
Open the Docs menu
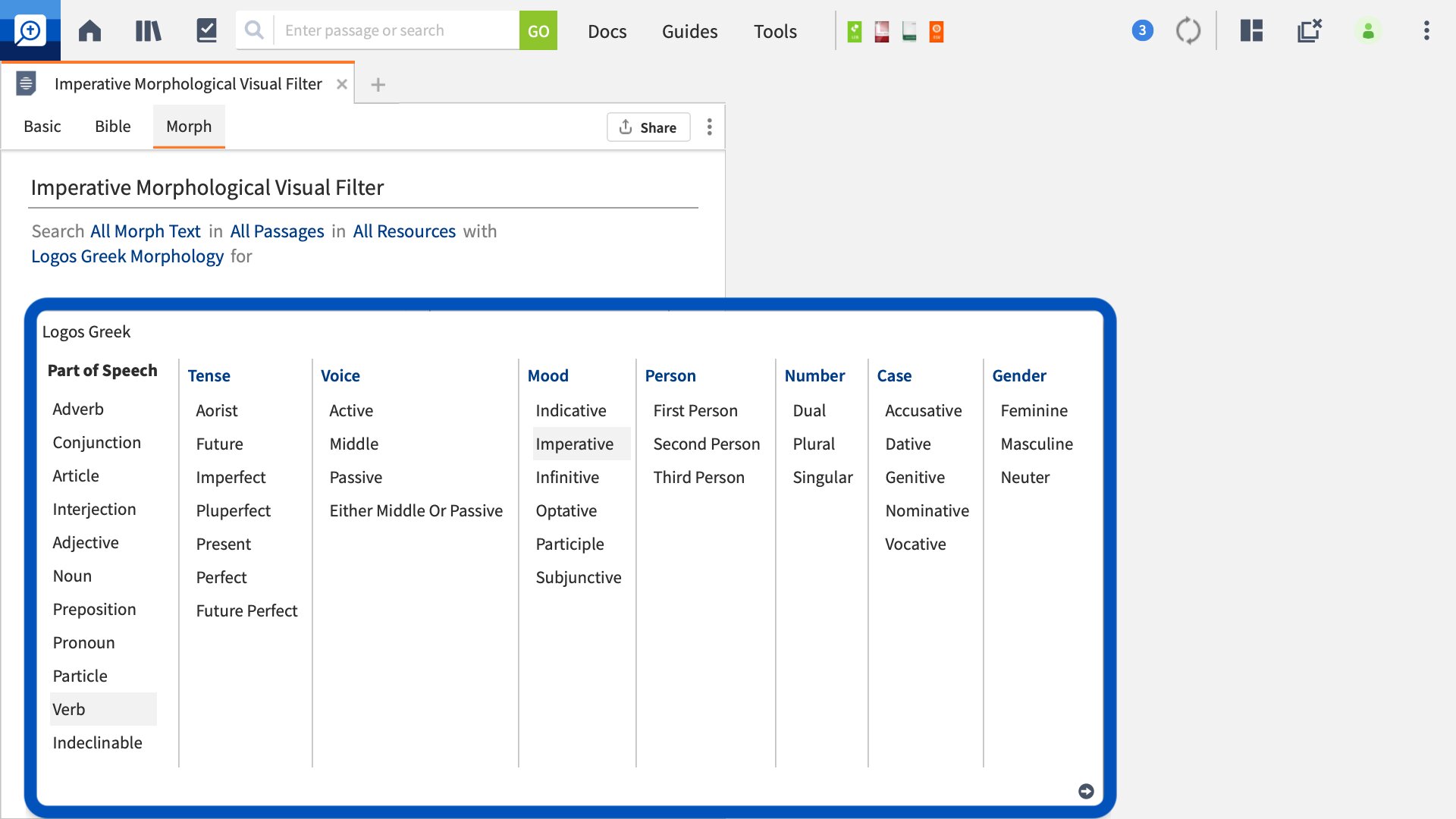point(607,31)
